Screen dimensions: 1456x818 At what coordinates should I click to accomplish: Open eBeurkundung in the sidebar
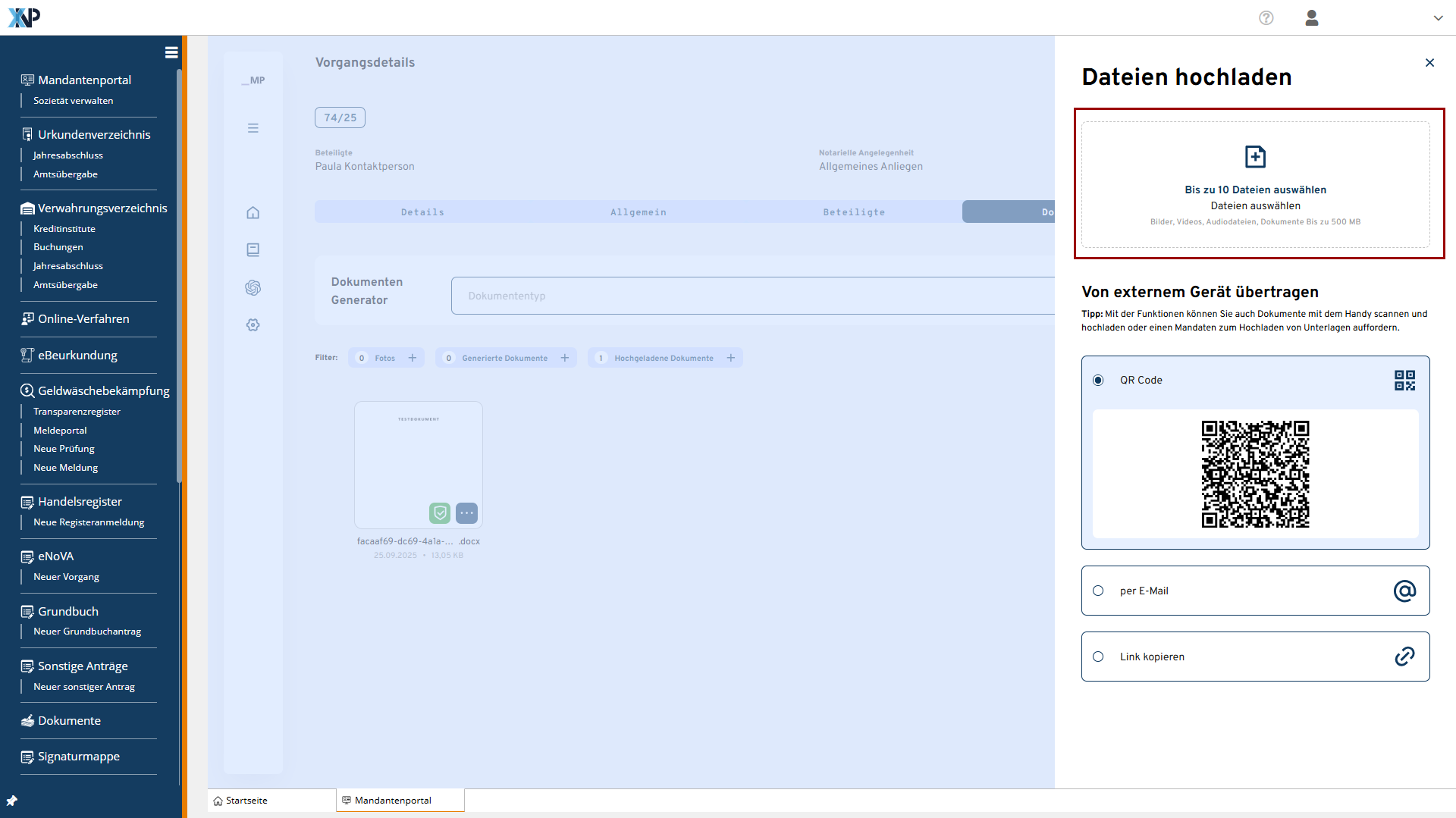(x=77, y=355)
